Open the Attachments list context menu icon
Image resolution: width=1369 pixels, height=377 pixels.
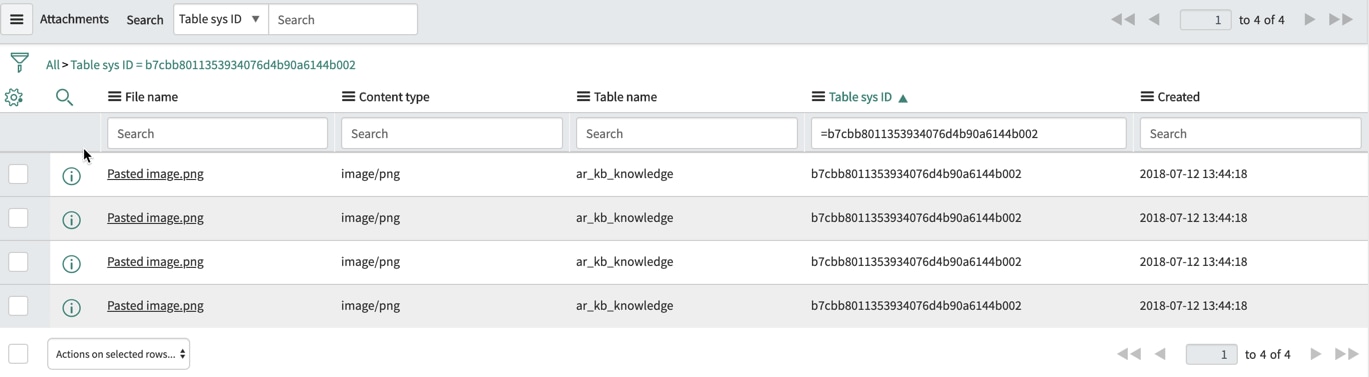coord(17,19)
